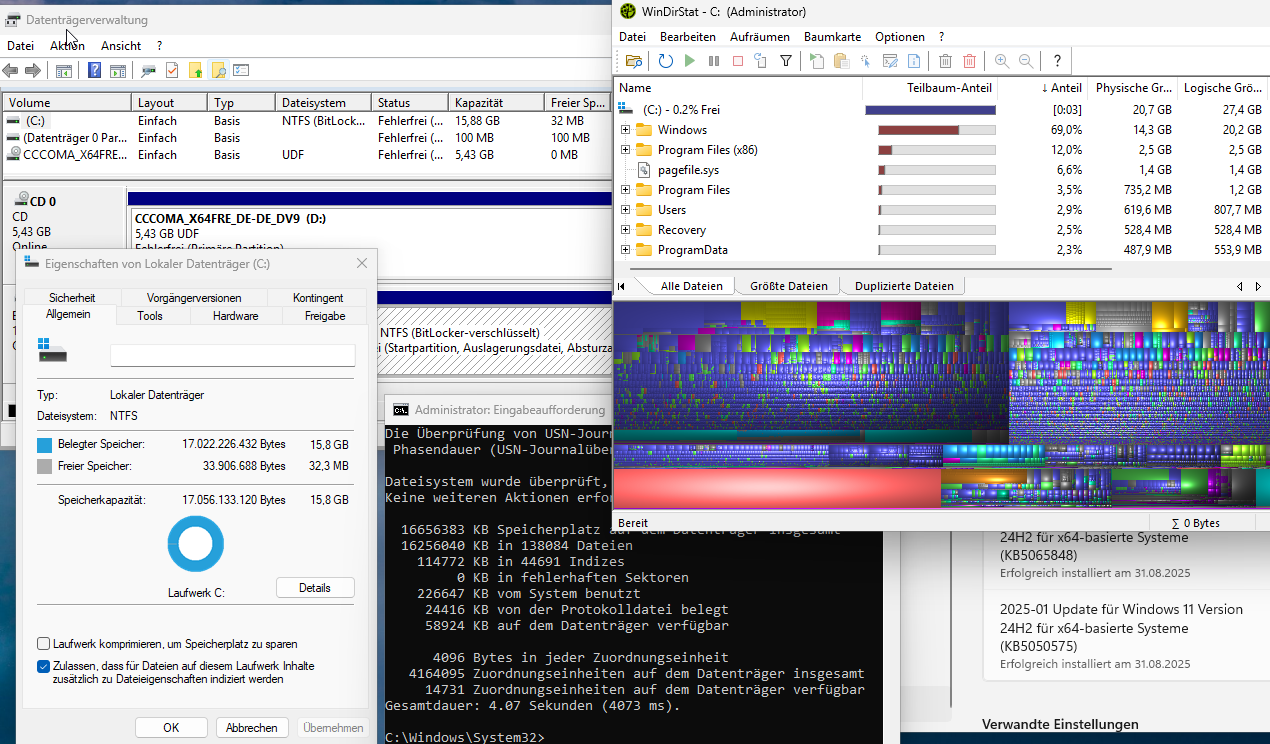
Task: Zoom out the treemap with magnifier minus
Action: pyautogui.click(x=1025, y=61)
